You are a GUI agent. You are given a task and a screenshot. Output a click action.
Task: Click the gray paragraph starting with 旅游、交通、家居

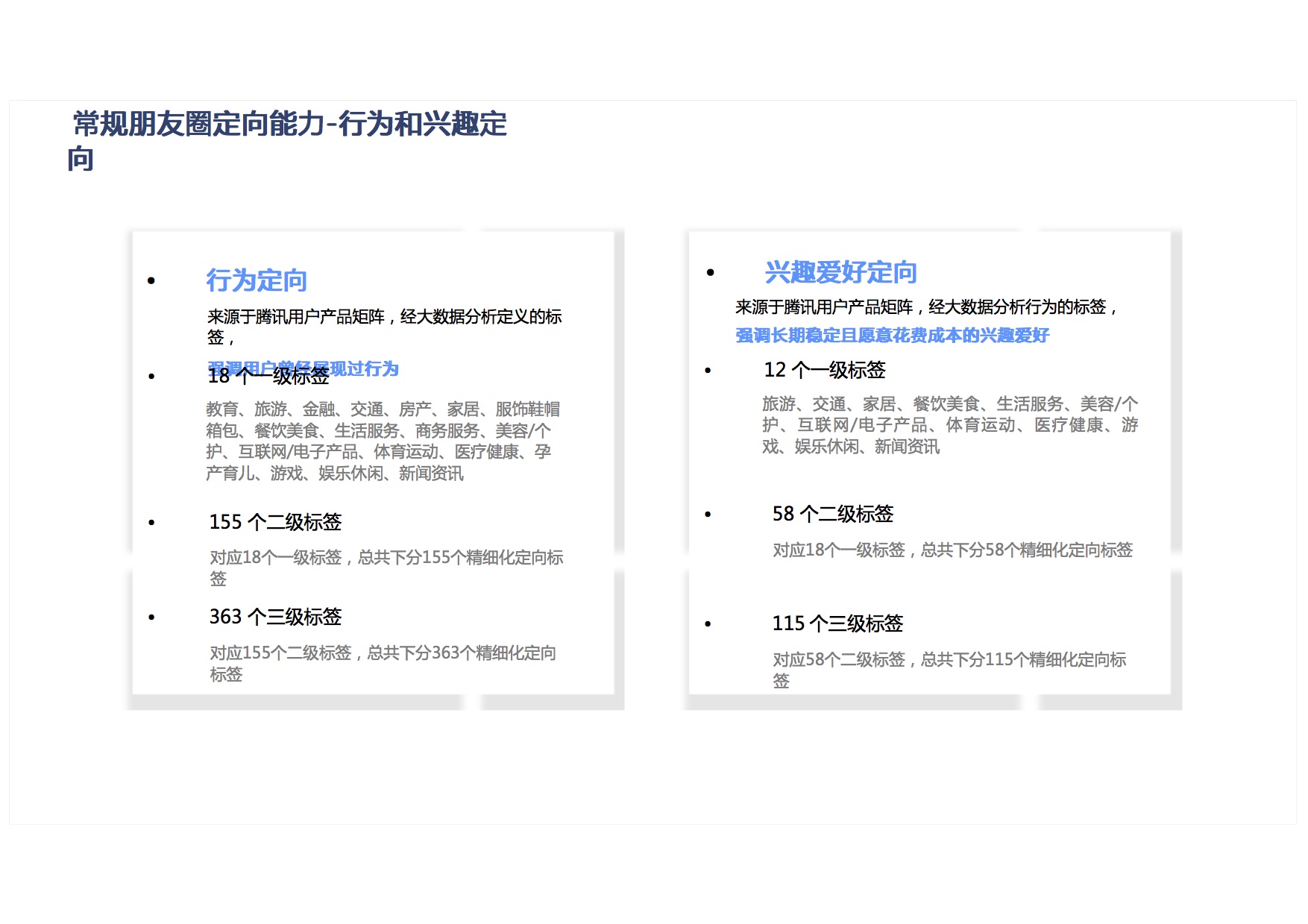pos(949,425)
